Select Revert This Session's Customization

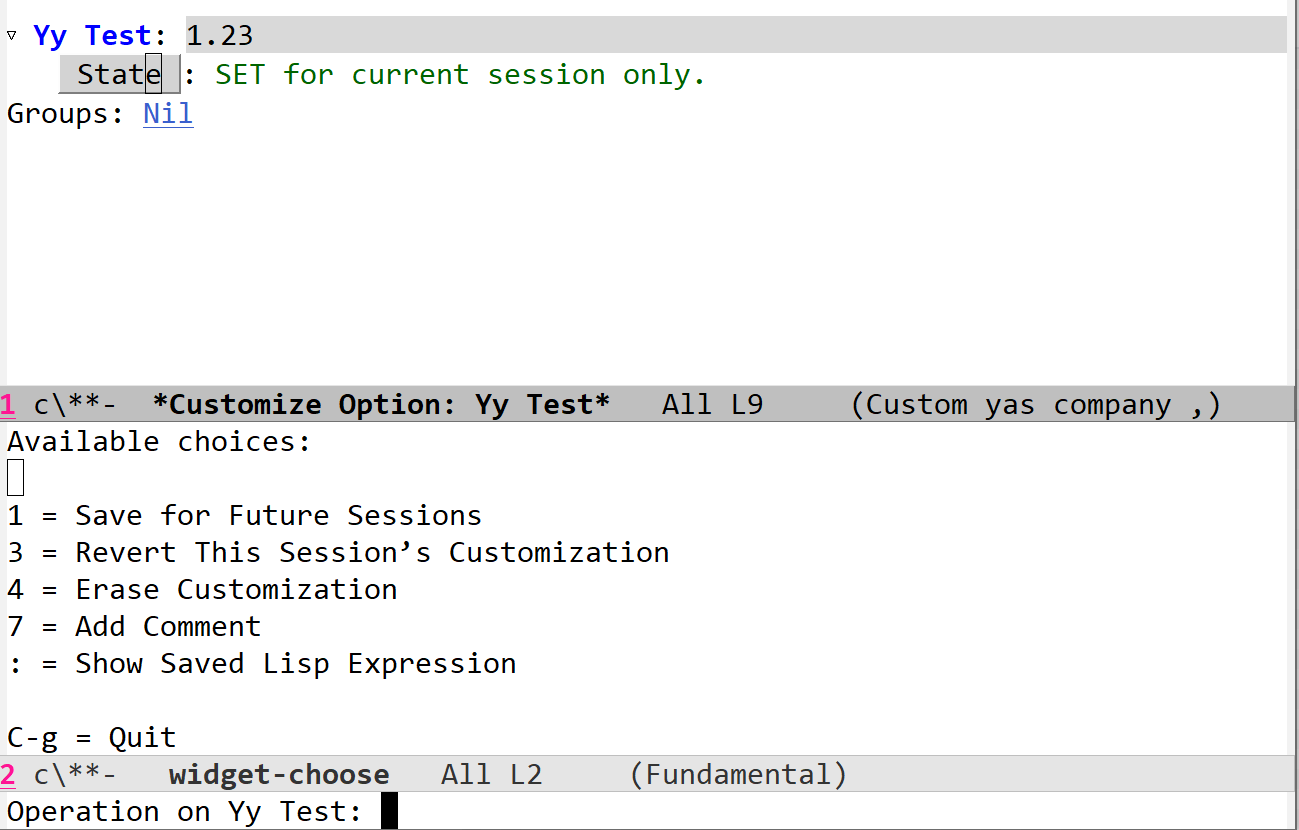tap(372, 553)
